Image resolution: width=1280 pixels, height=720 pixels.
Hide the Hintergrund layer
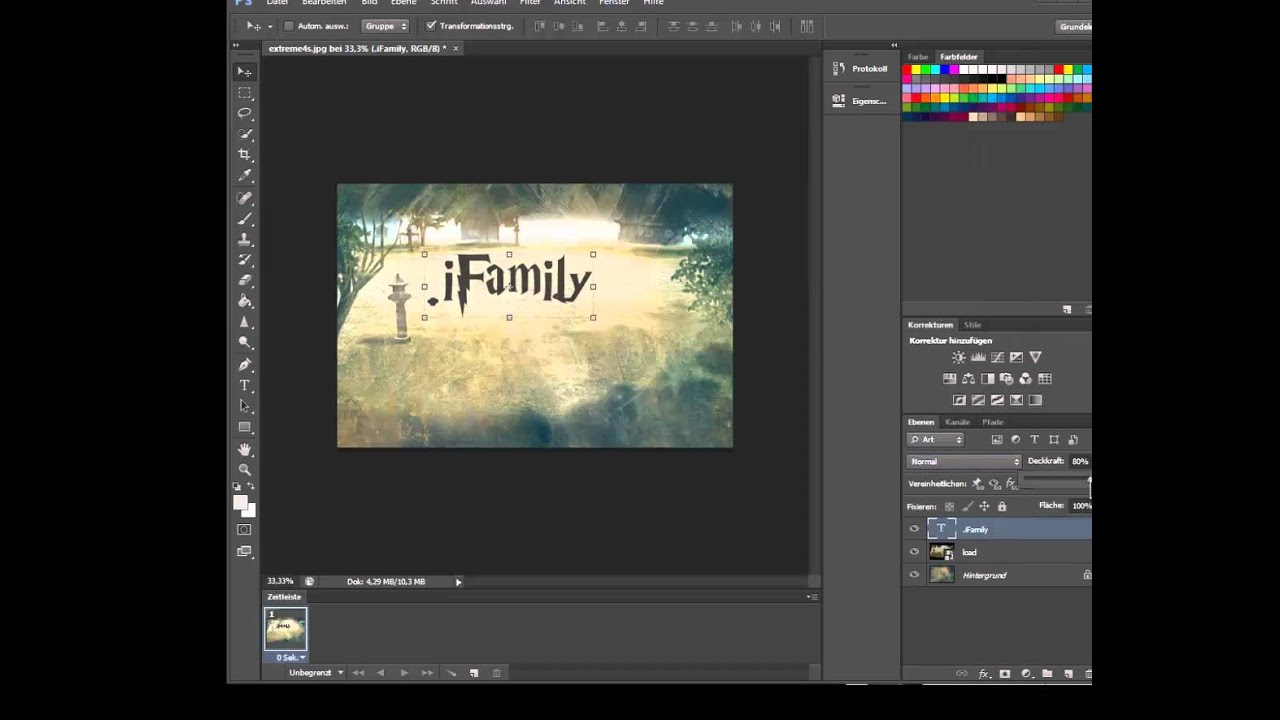[x=914, y=575]
